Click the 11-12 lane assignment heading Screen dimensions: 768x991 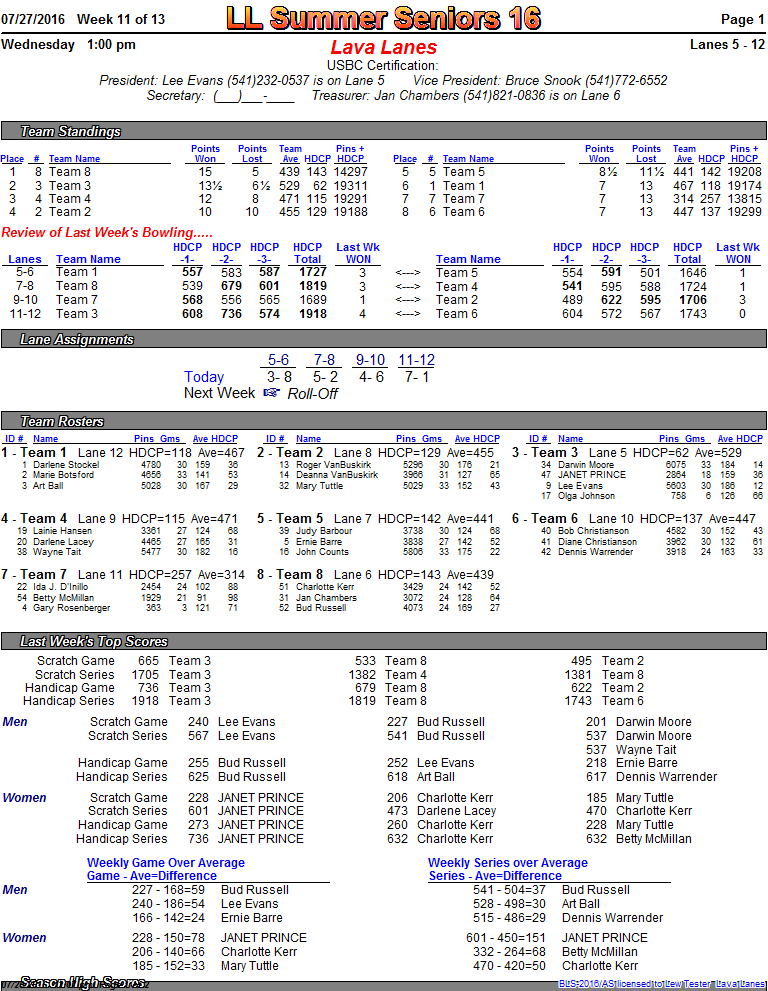point(416,361)
